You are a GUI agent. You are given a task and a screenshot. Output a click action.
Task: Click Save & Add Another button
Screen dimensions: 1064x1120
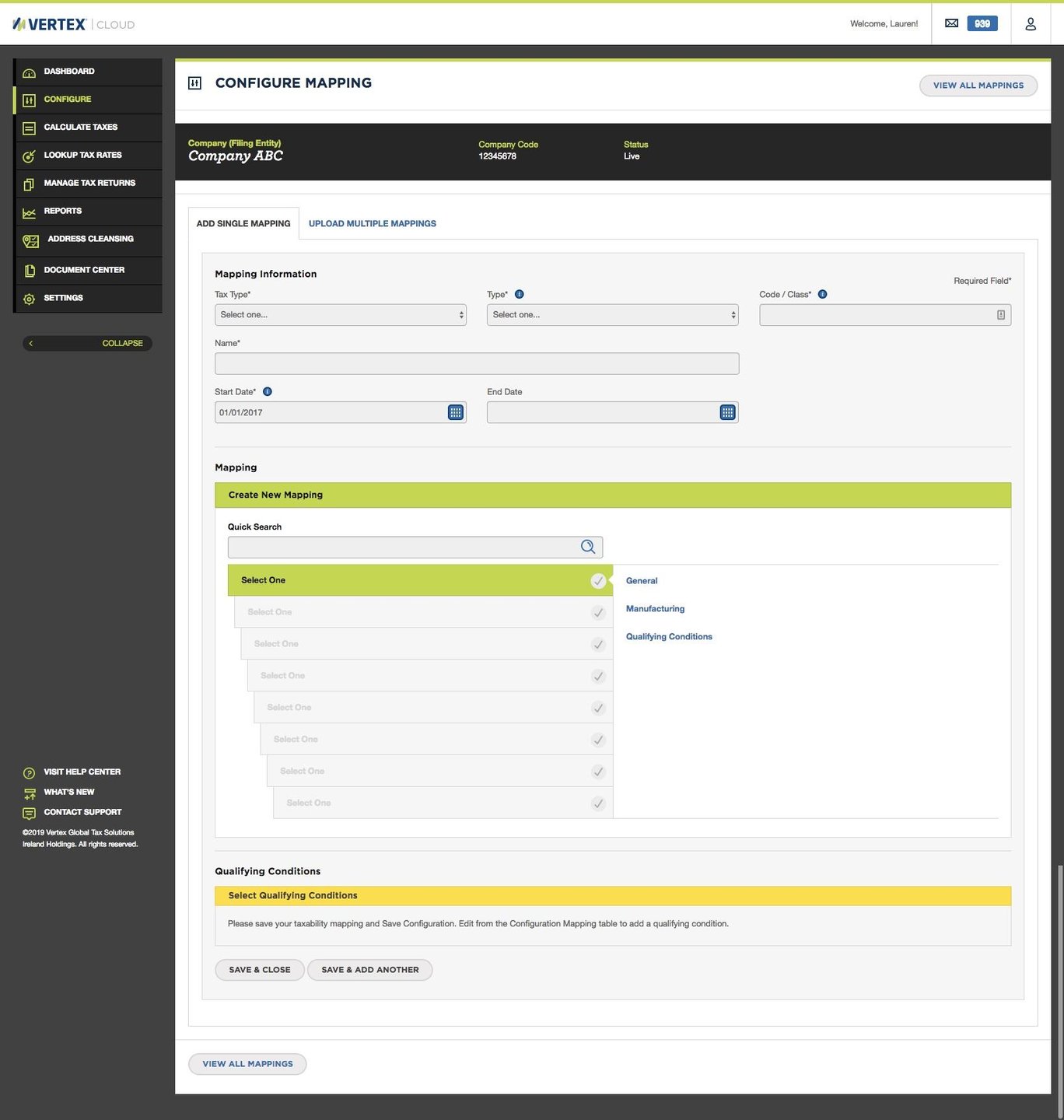(x=370, y=970)
